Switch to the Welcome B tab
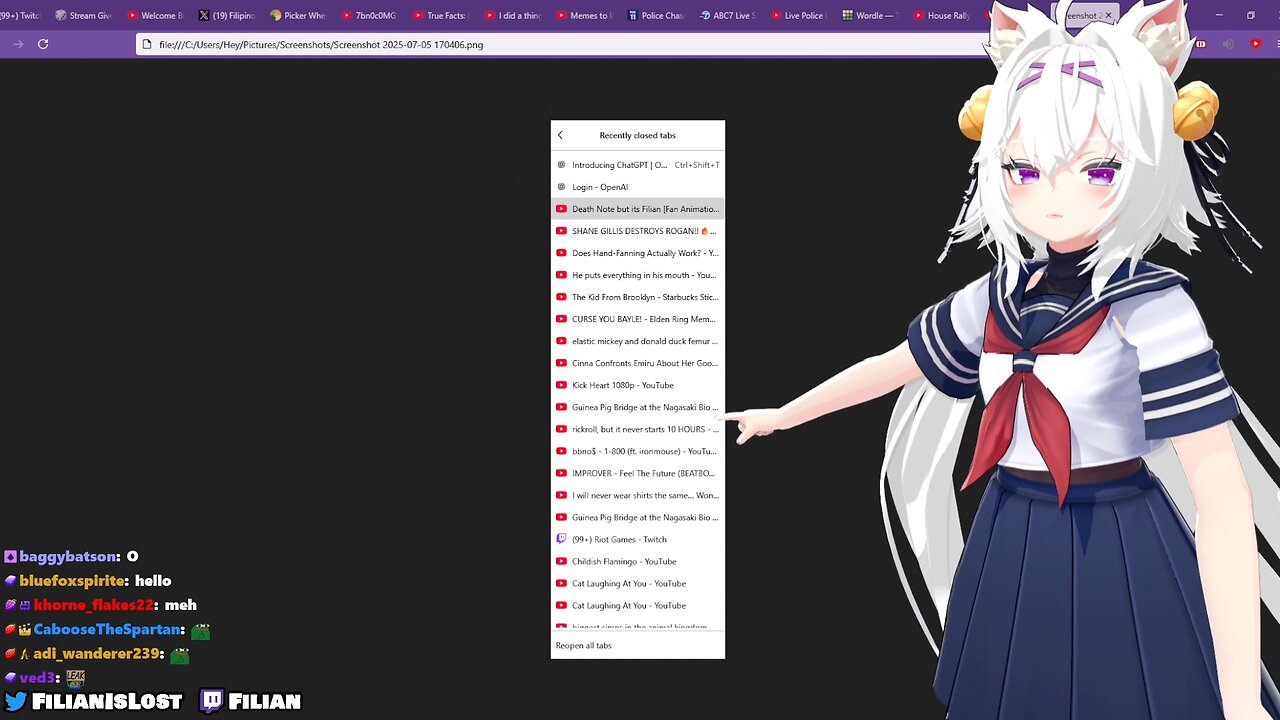 click(x=155, y=15)
